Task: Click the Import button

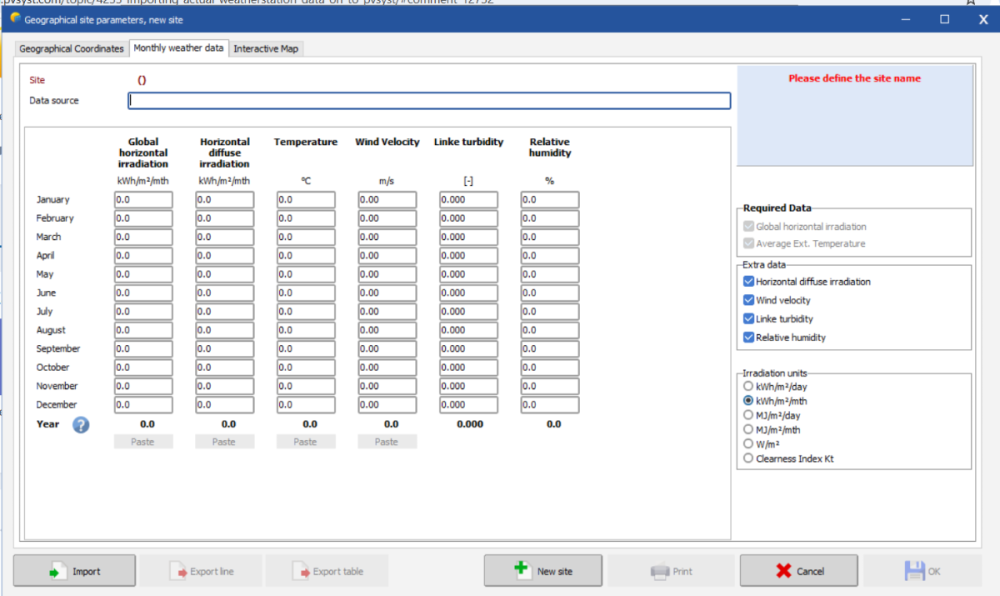Action: tap(74, 571)
